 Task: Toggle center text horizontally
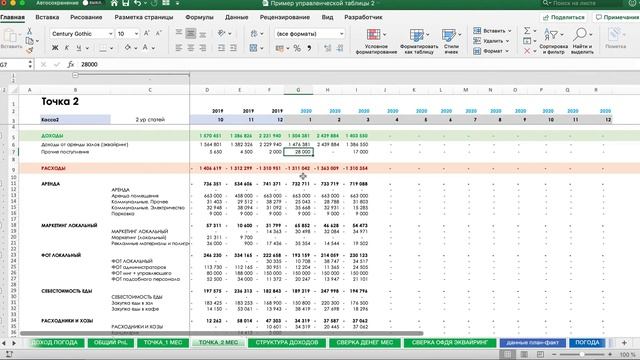191,48
